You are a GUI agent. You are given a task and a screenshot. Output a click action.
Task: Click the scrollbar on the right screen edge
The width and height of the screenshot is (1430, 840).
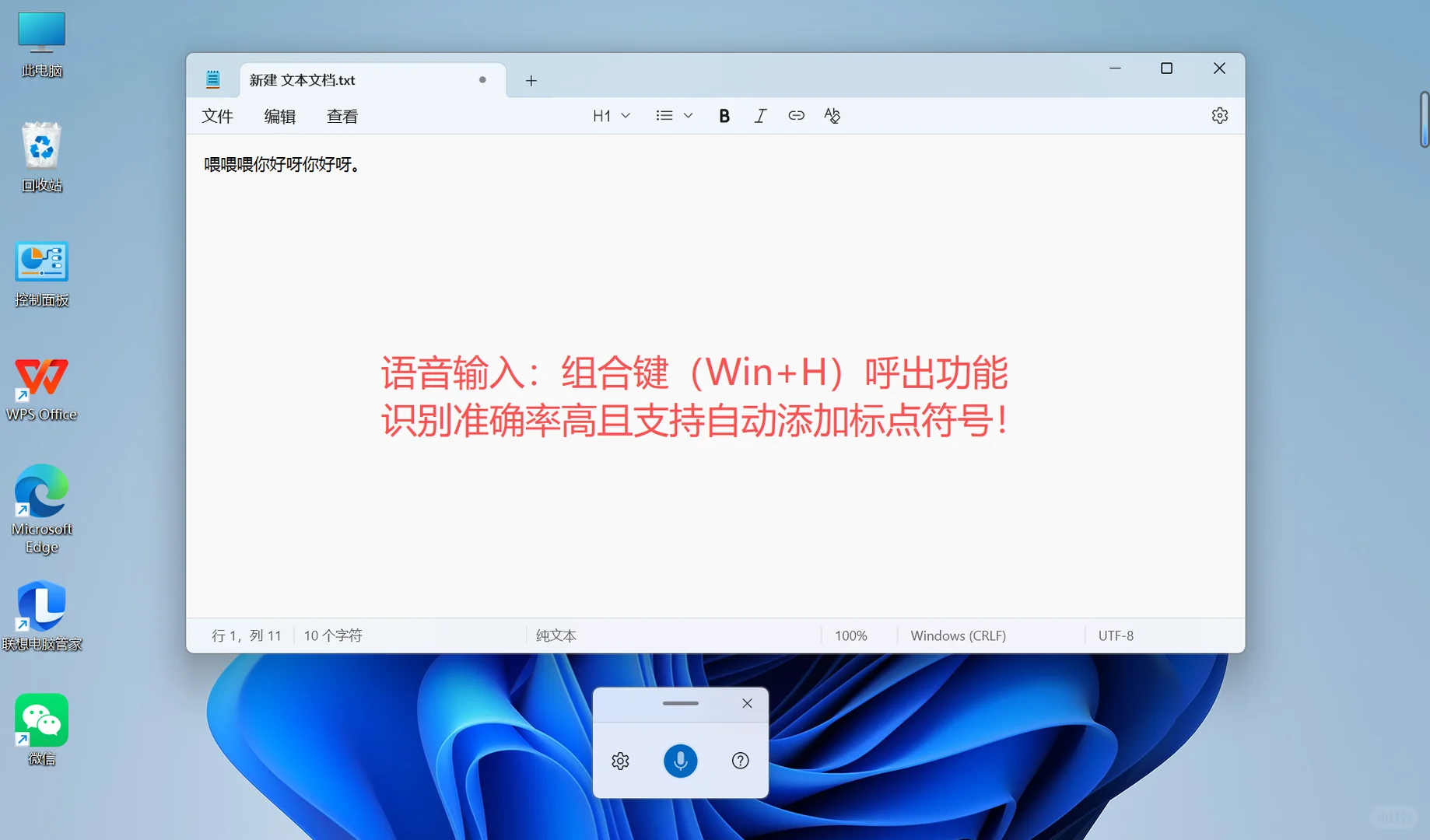tap(1425, 121)
